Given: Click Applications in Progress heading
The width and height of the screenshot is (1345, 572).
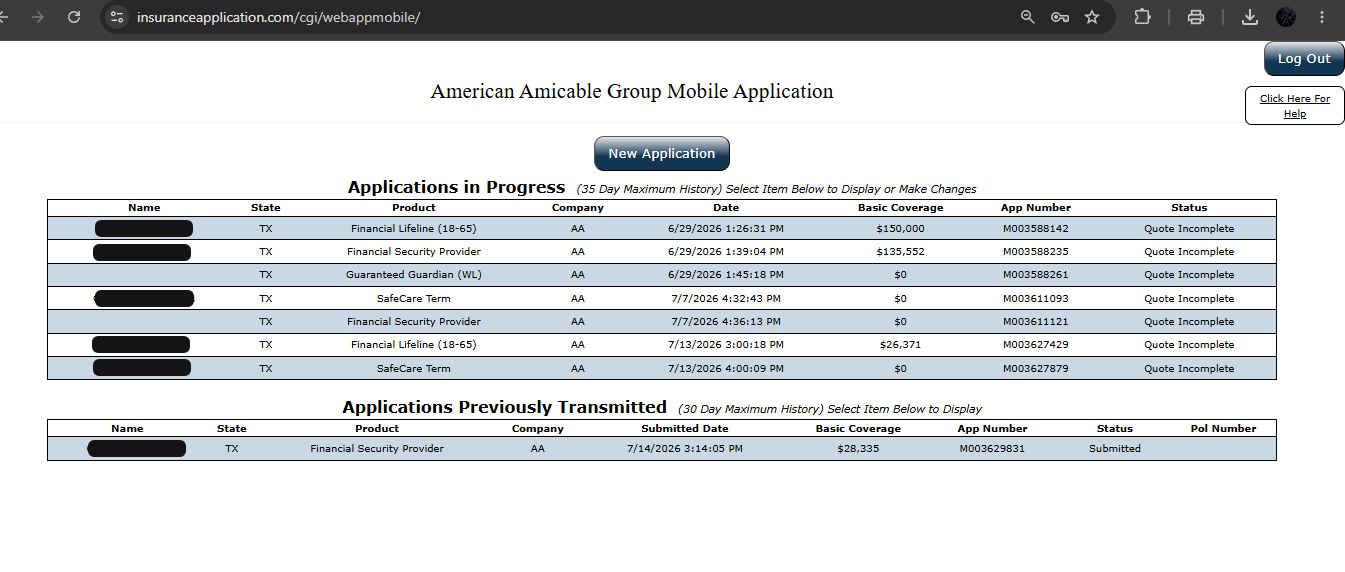Looking at the screenshot, I should 456,187.
